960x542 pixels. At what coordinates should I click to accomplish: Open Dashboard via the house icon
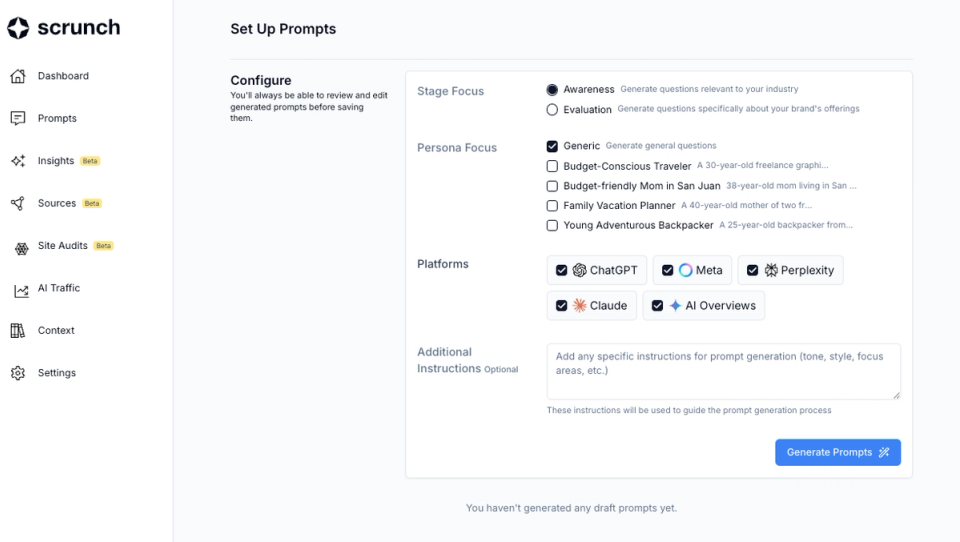pos(18,76)
